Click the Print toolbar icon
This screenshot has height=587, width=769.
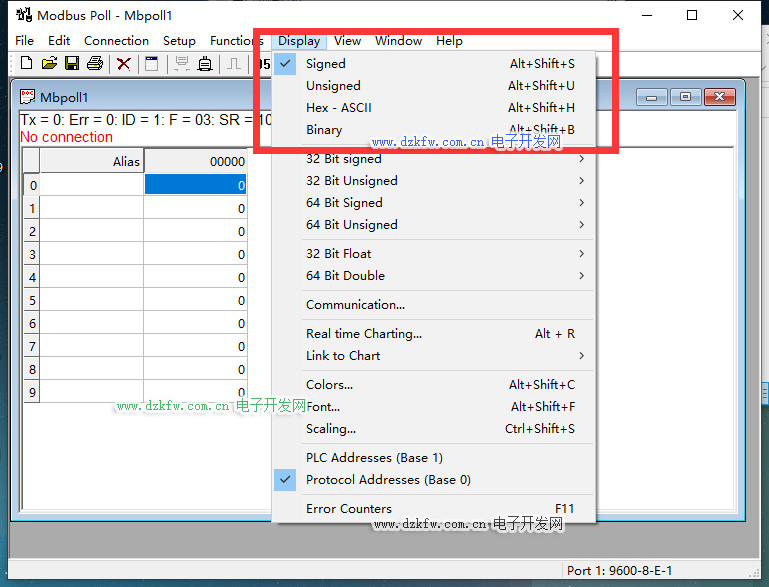95,64
